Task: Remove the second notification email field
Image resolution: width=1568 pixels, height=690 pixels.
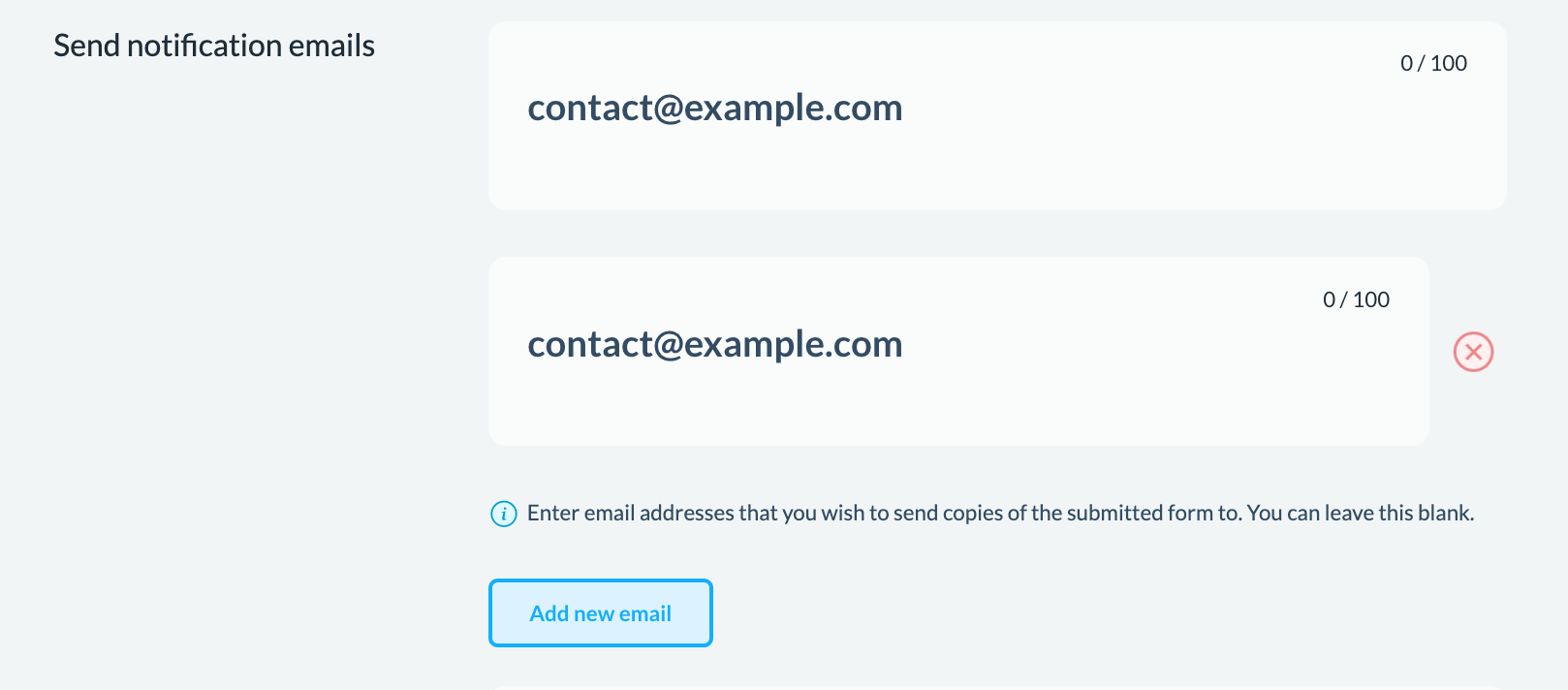Action: click(x=1473, y=352)
